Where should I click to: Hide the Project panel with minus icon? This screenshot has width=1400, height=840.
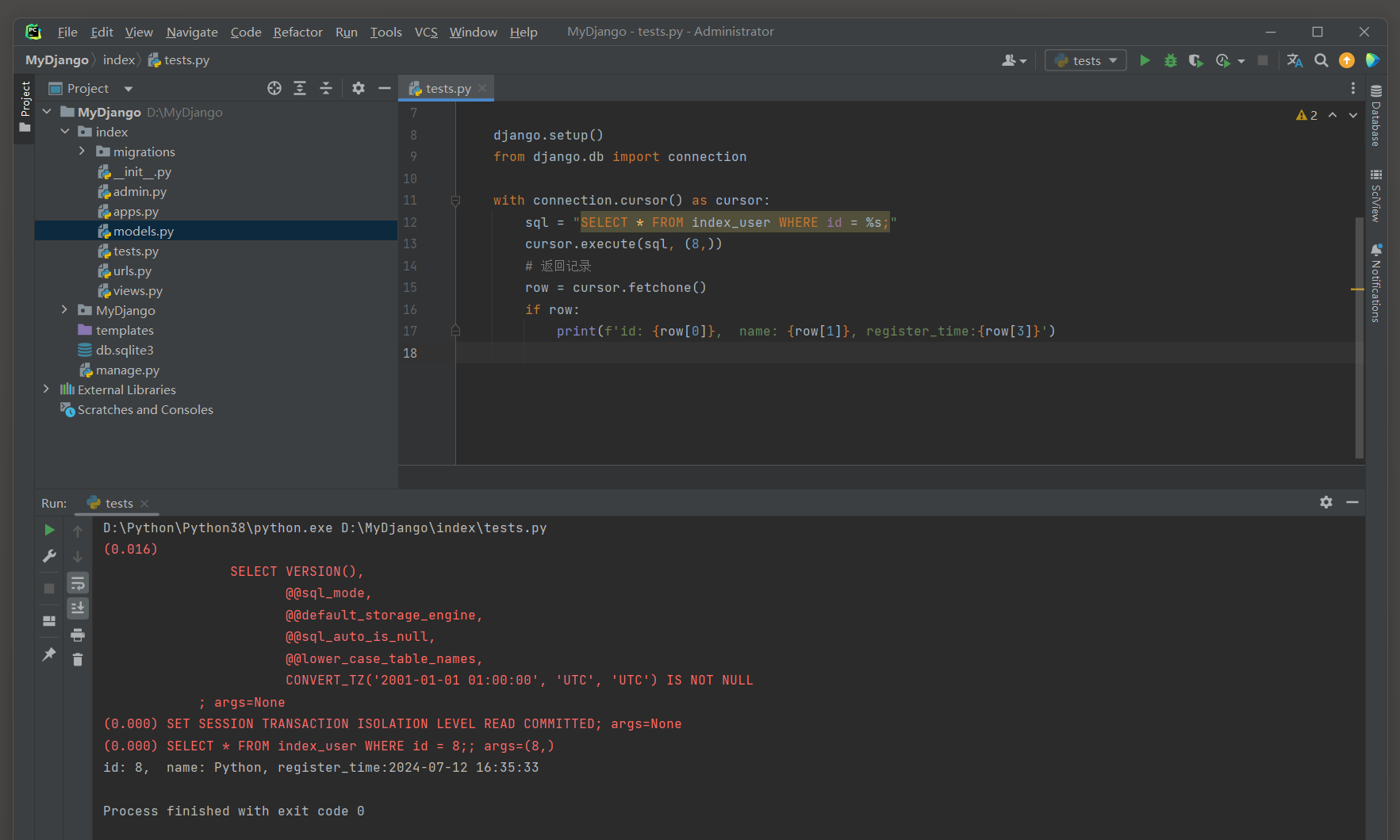click(385, 88)
